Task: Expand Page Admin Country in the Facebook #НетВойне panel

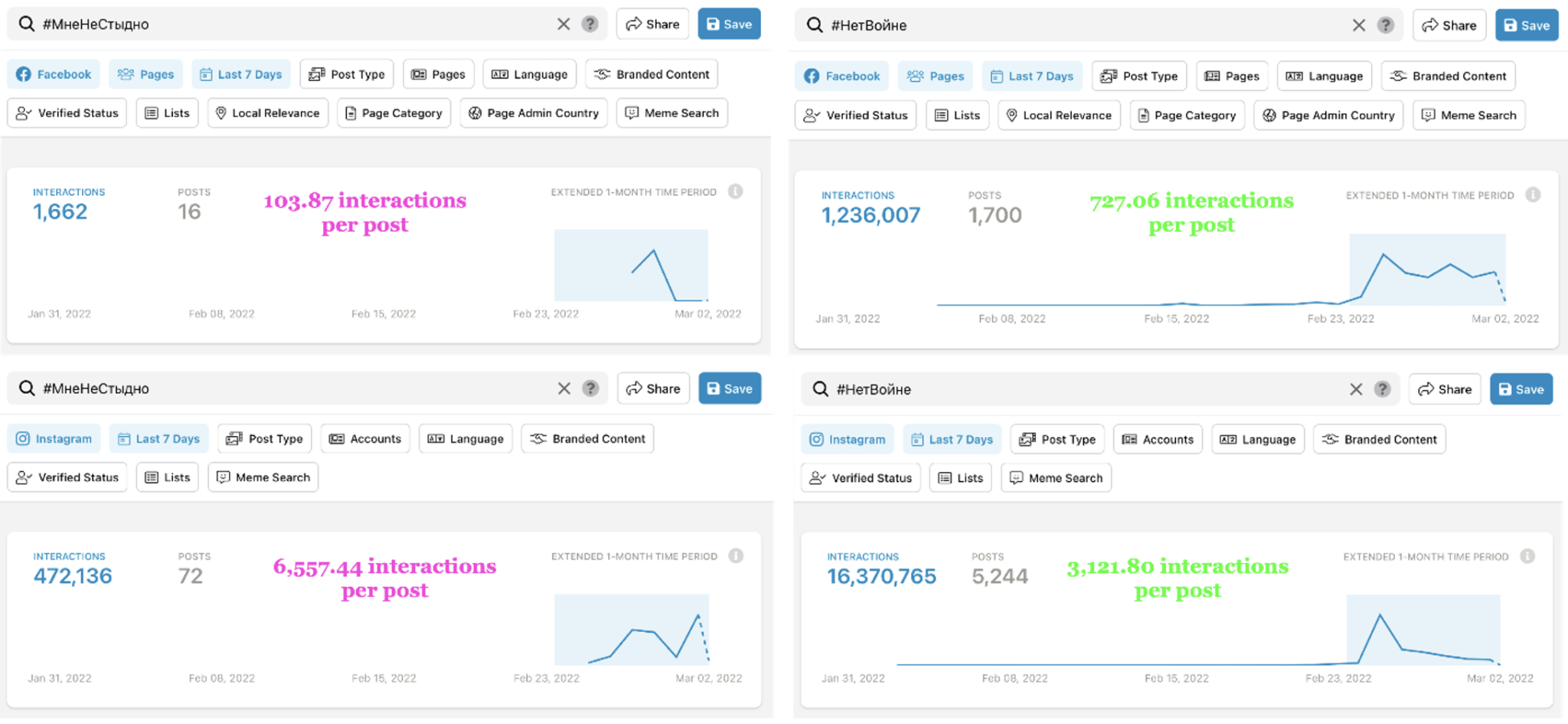Action: click(x=1328, y=115)
